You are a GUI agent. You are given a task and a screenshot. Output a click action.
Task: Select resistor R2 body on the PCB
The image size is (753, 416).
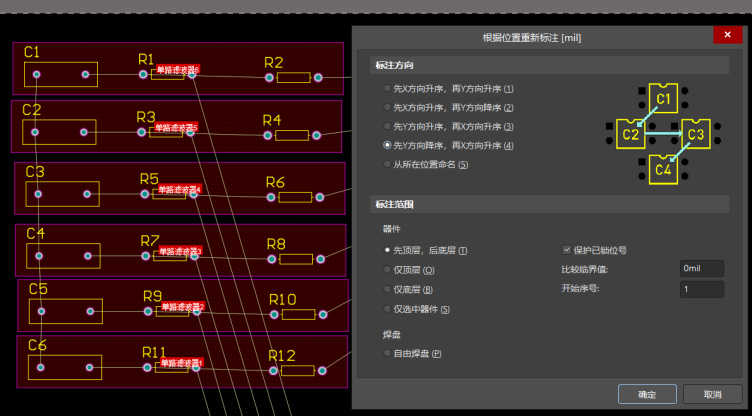293,78
